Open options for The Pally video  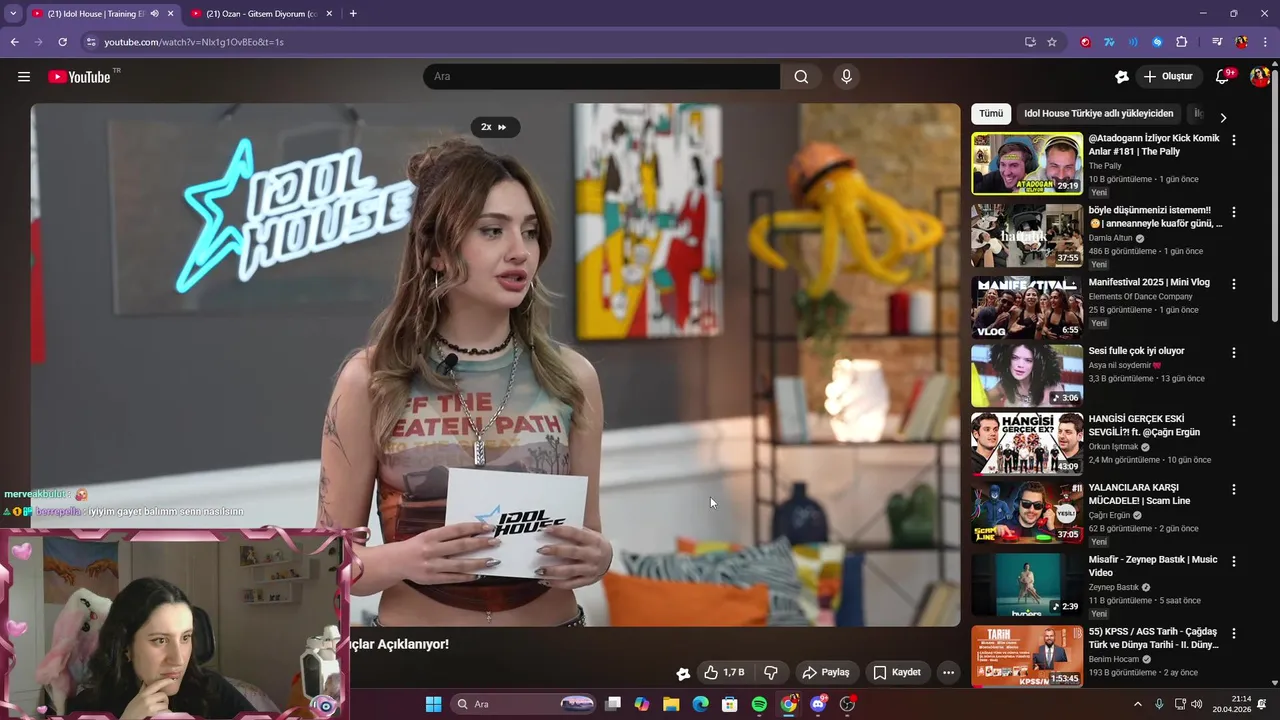(x=1233, y=140)
